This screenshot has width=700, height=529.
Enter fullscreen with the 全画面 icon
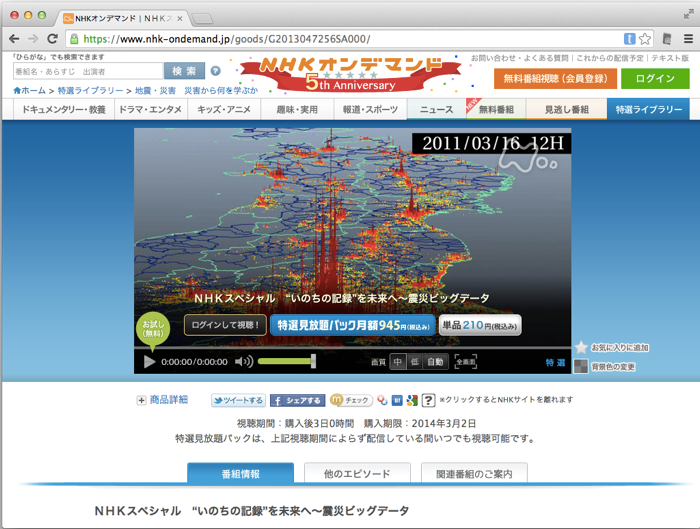[466, 362]
